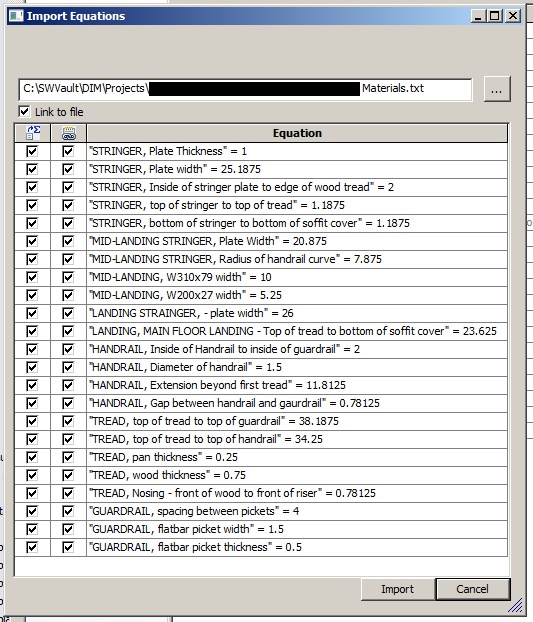Screen dimensions: 533x622
Task: Click the Import Equations title bar icon
Action: (16, 16)
